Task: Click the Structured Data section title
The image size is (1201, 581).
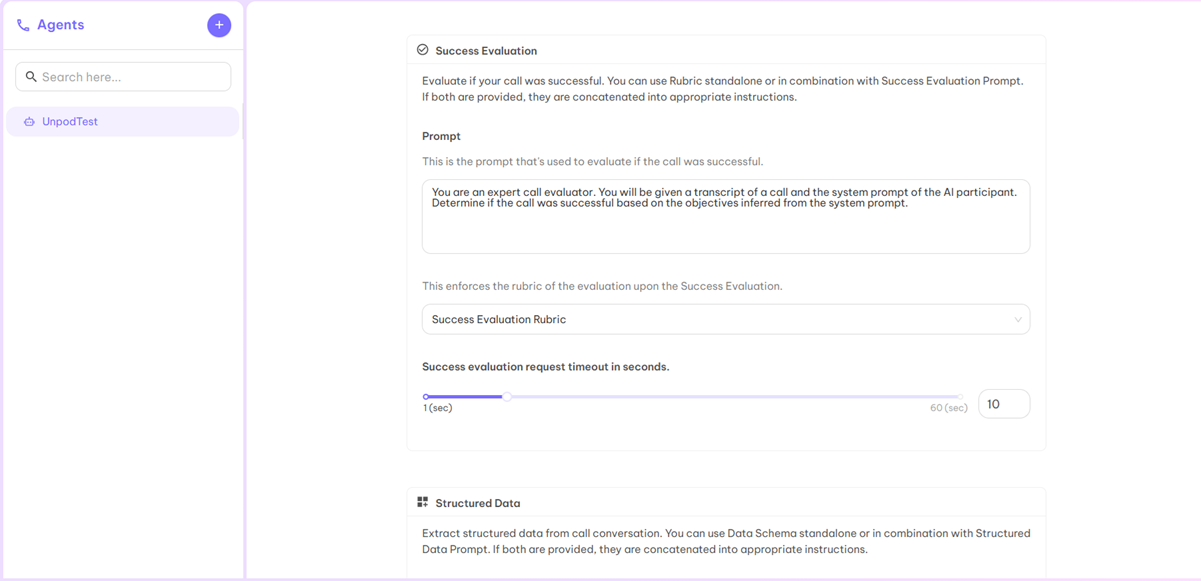Action: [x=478, y=504]
